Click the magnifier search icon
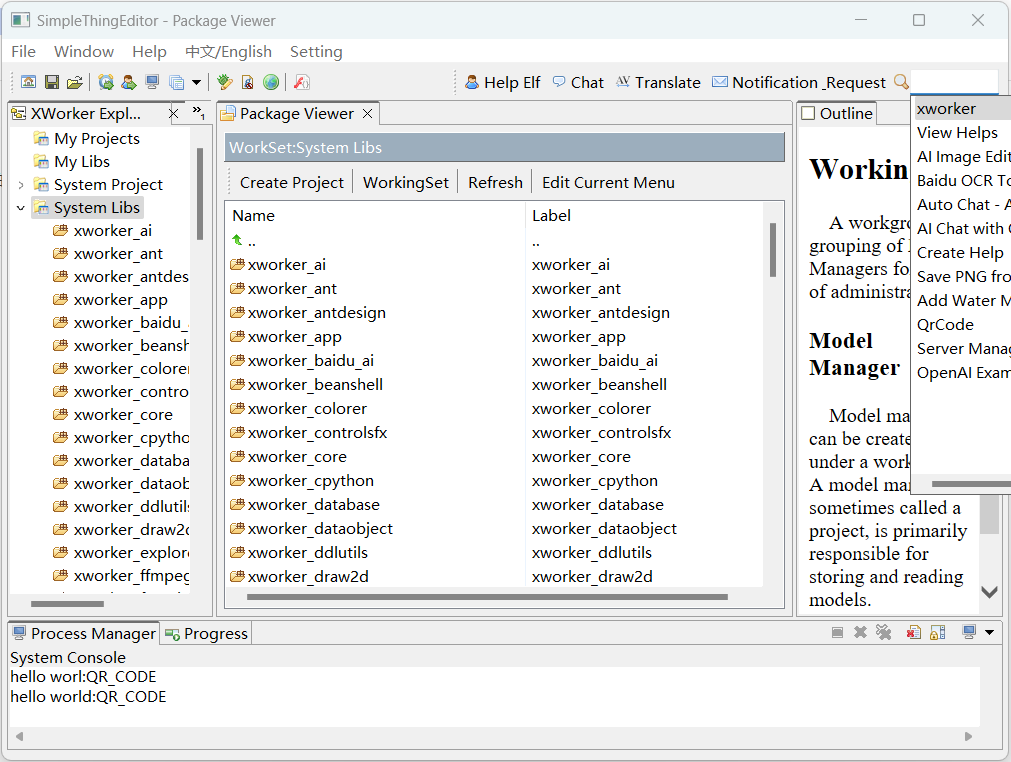1011x762 pixels. click(901, 82)
